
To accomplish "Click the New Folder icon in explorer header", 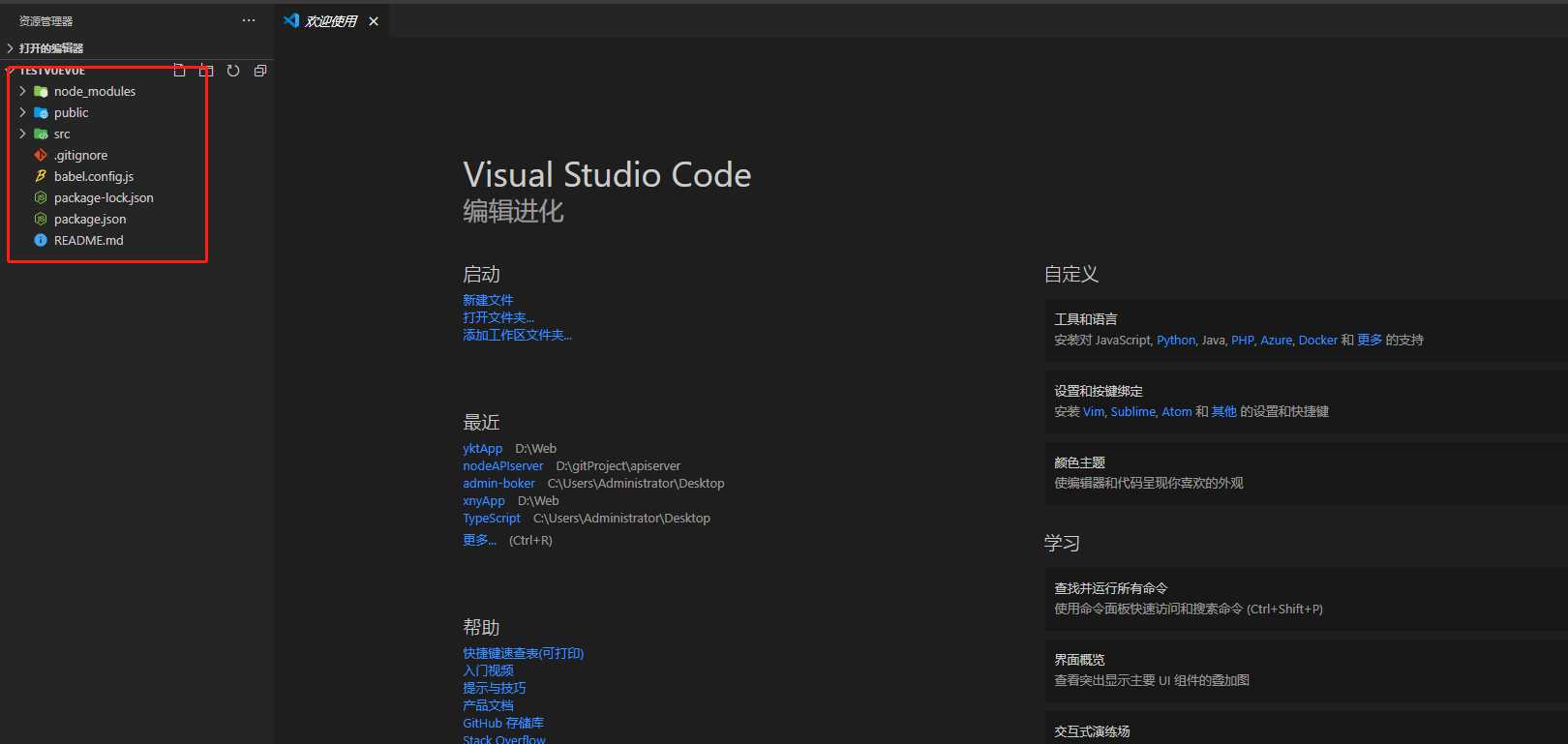I will click(x=206, y=71).
